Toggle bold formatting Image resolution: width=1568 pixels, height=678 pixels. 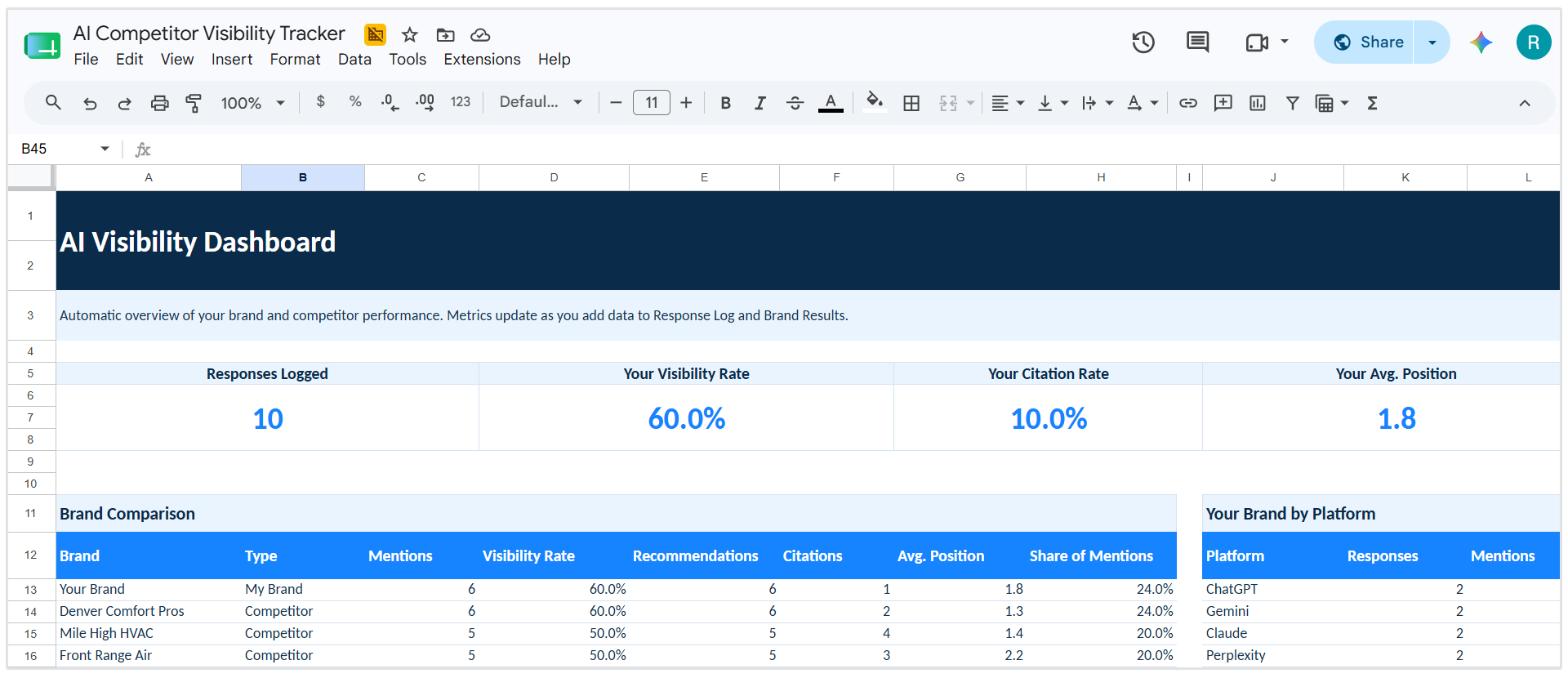[725, 103]
